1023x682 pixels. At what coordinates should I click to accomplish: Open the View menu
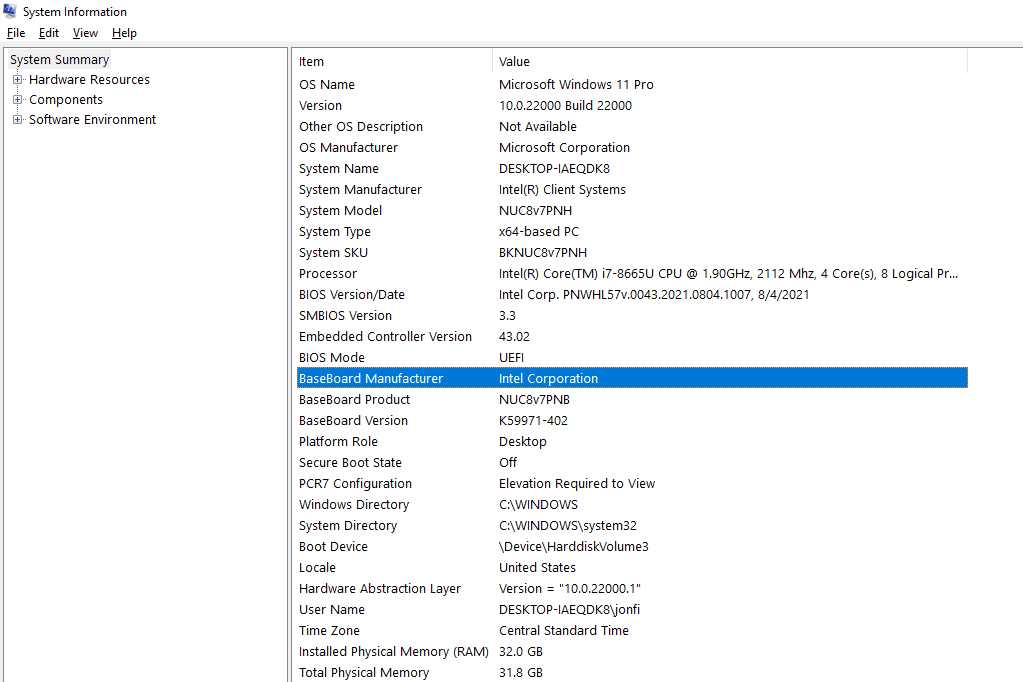(x=85, y=33)
